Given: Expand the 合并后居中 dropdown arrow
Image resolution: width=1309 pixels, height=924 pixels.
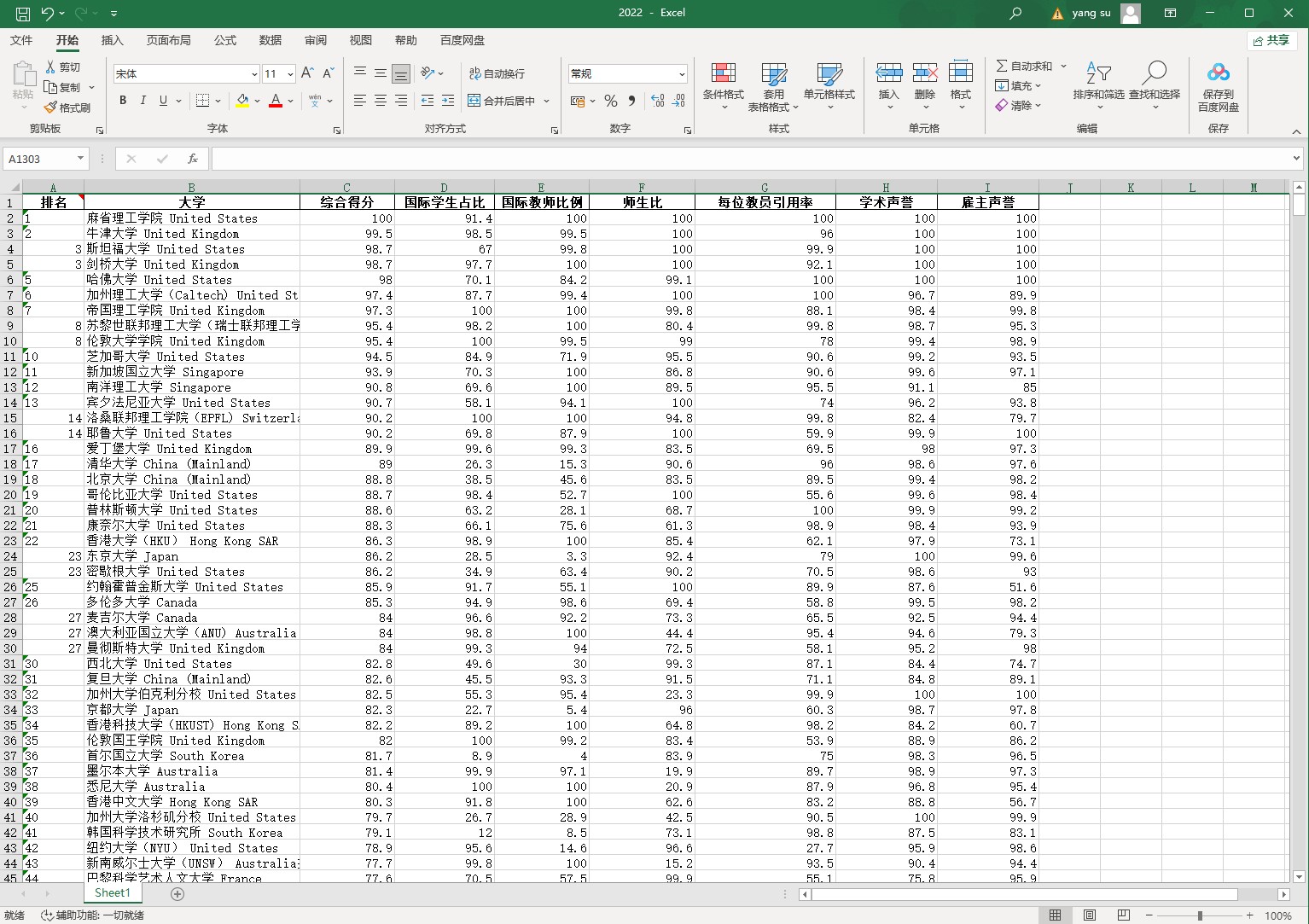Looking at the screenshot, I should pos(546,101).
